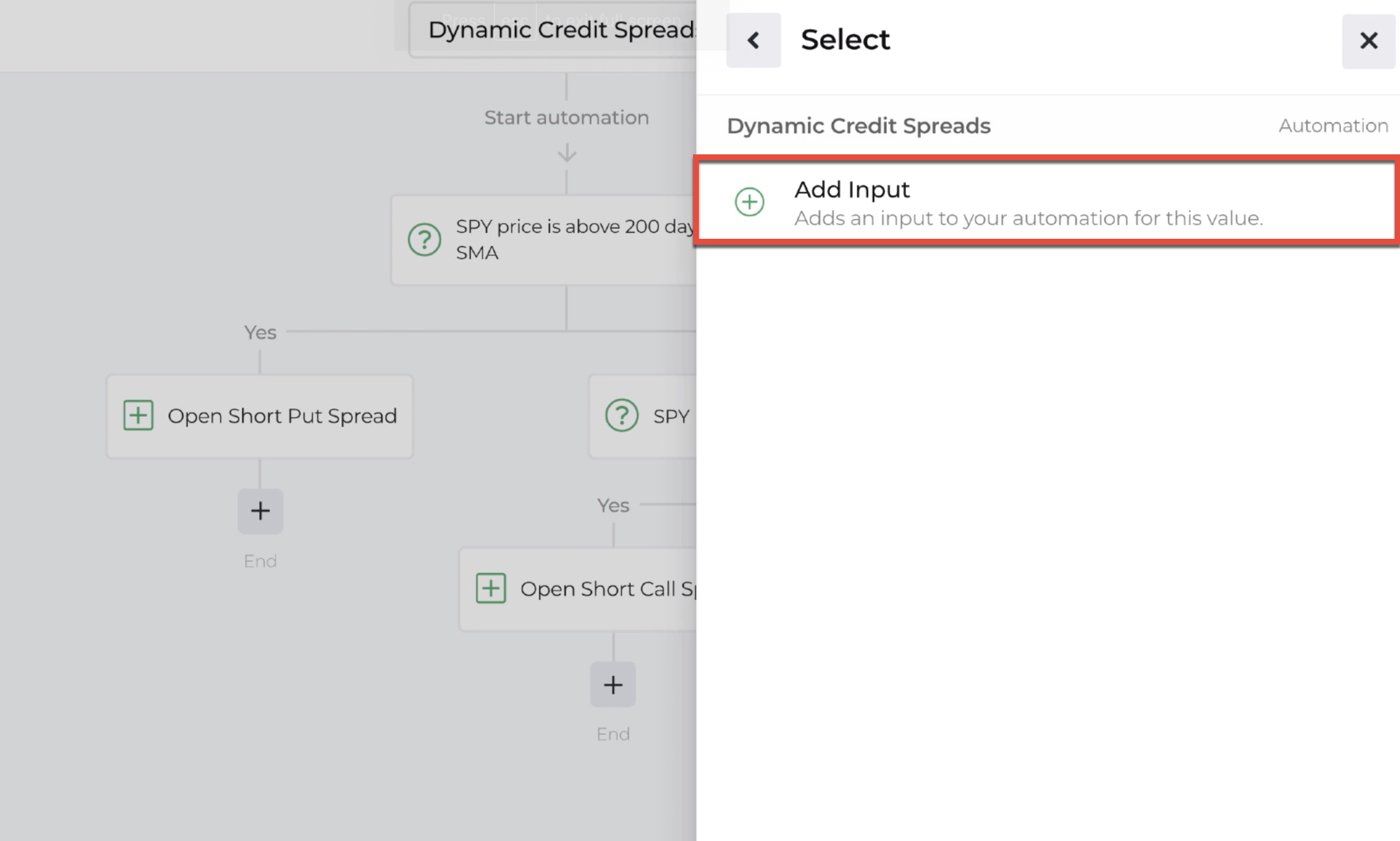Image resolution: width=1400 pixels, height=841 pixels.
Task: Click the plus button above the call spread End marker
Action: coord(613,684)
